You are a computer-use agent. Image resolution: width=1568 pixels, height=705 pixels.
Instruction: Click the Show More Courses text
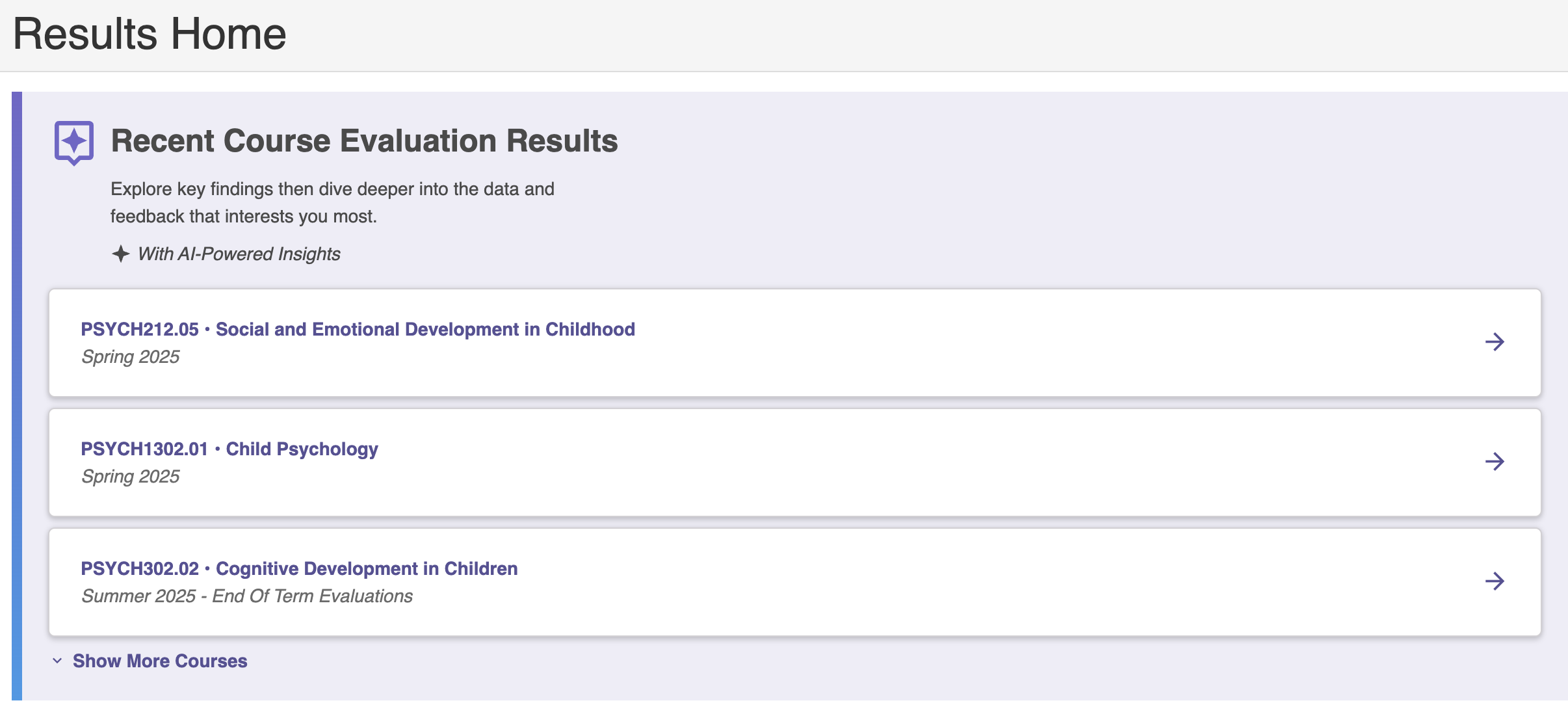(160, 661)
